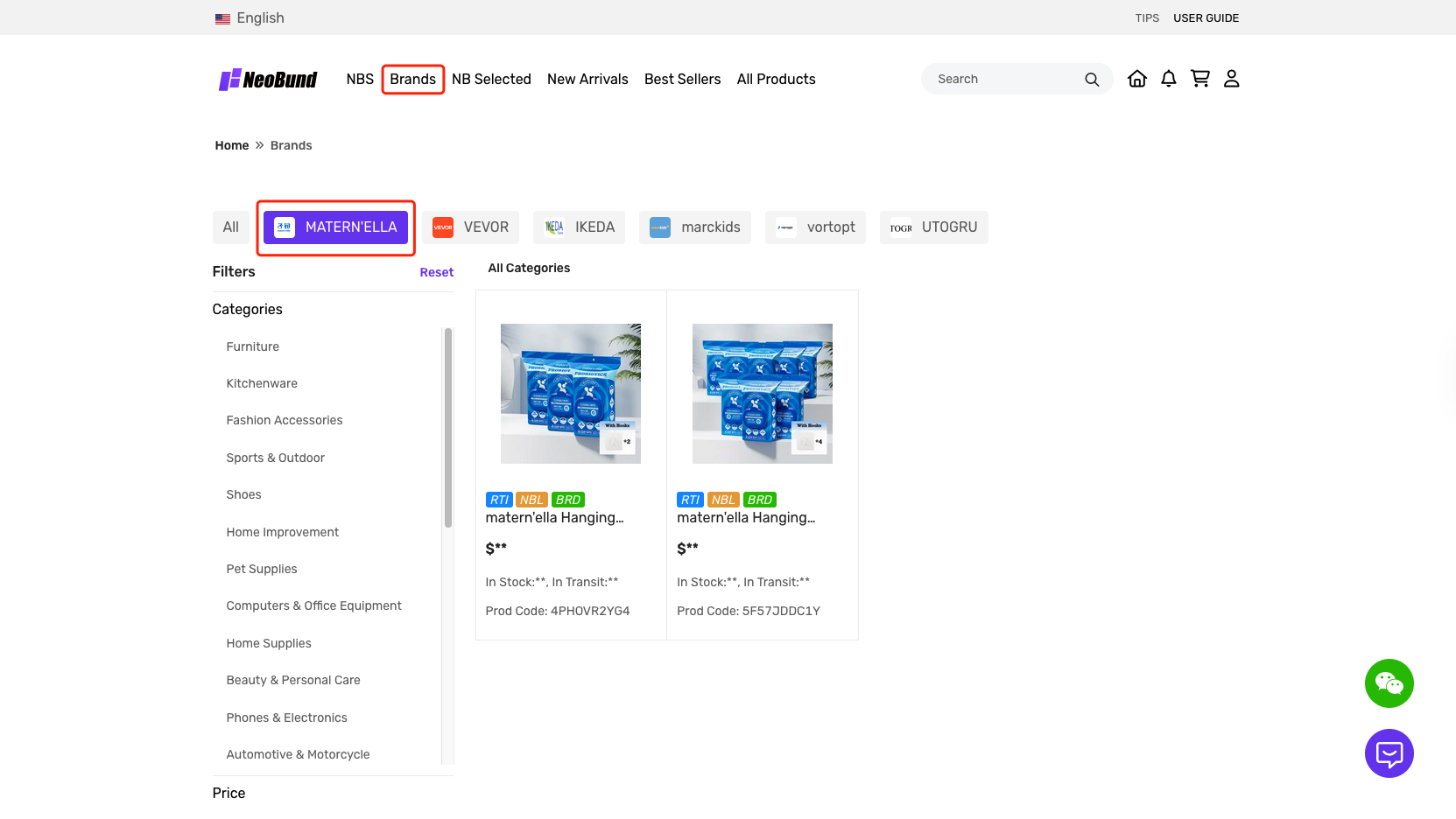Screen dimensions: 1456x819
Task: Change language from English
Action: [x=261, y=18]
